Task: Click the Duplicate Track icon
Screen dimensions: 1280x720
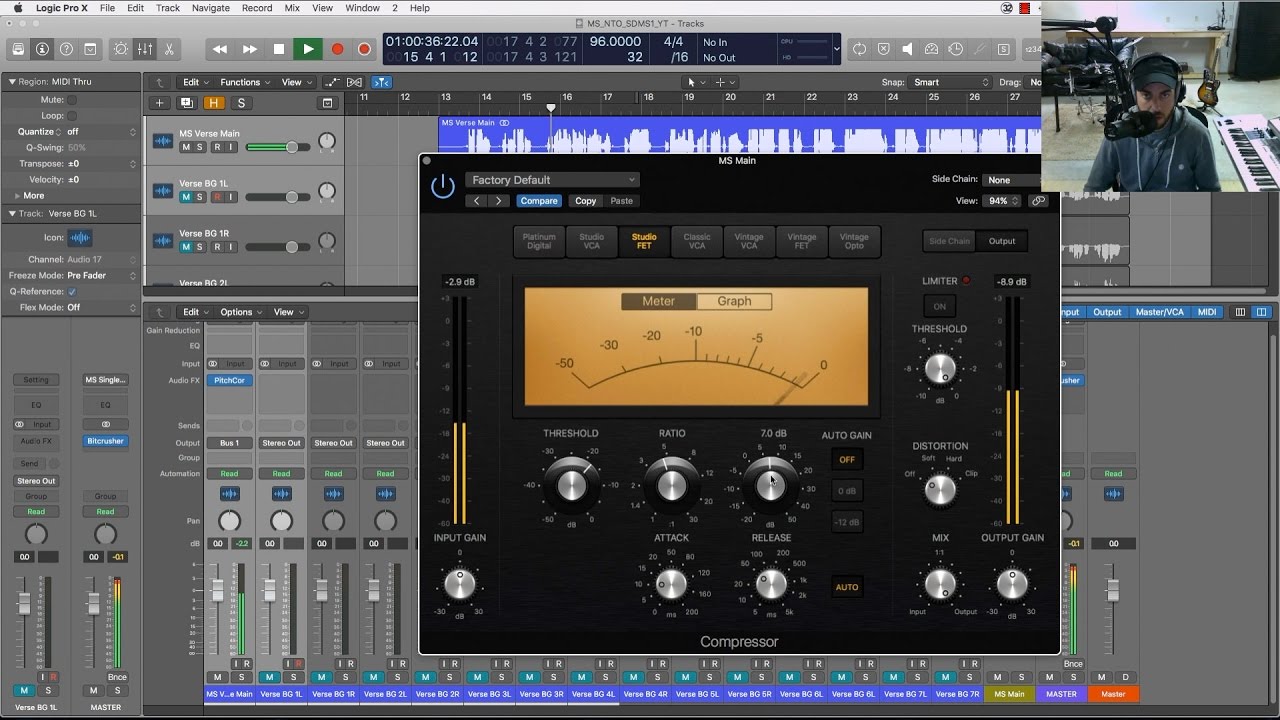Action: [186, 103]
